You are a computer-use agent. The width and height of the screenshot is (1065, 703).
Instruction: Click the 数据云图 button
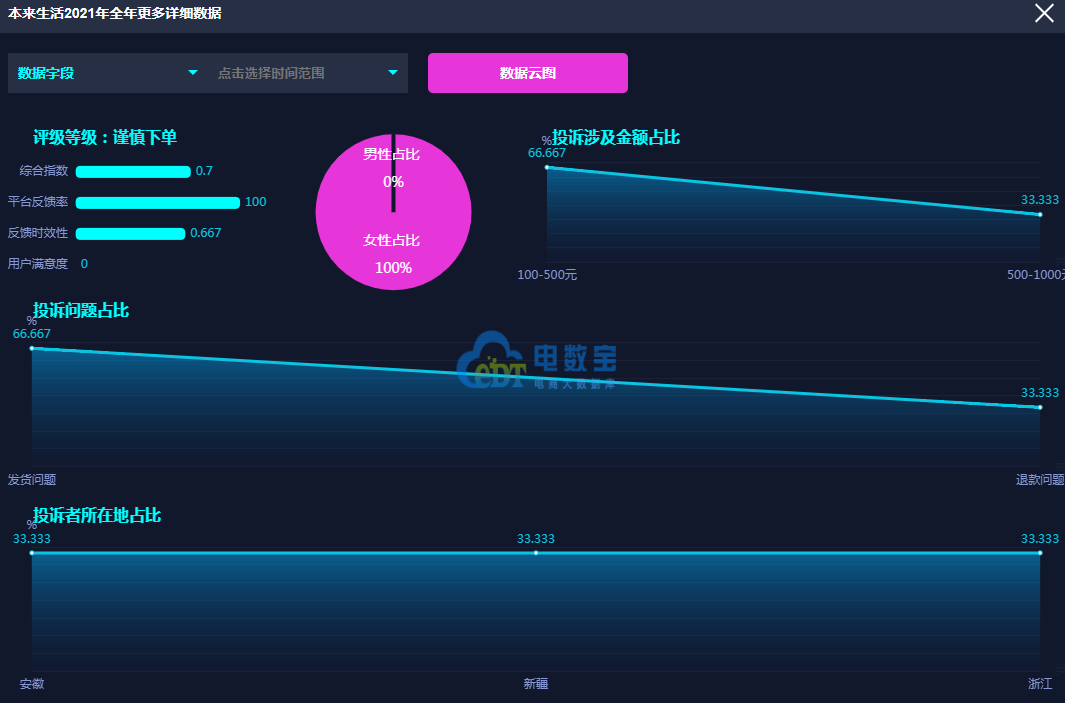click(x=527, y=73)
